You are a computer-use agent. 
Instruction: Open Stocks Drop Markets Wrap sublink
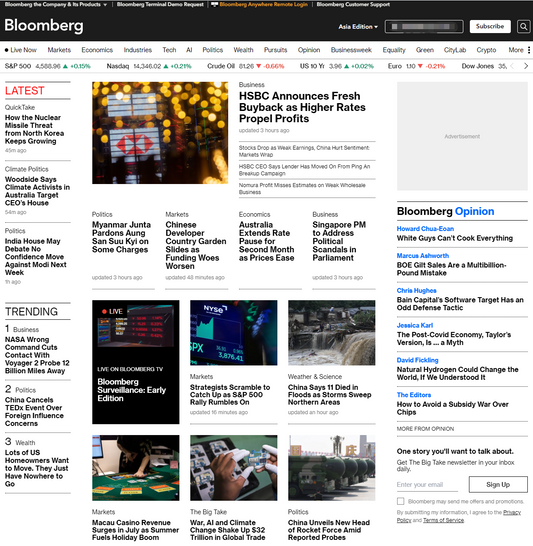tap(304, 151)
